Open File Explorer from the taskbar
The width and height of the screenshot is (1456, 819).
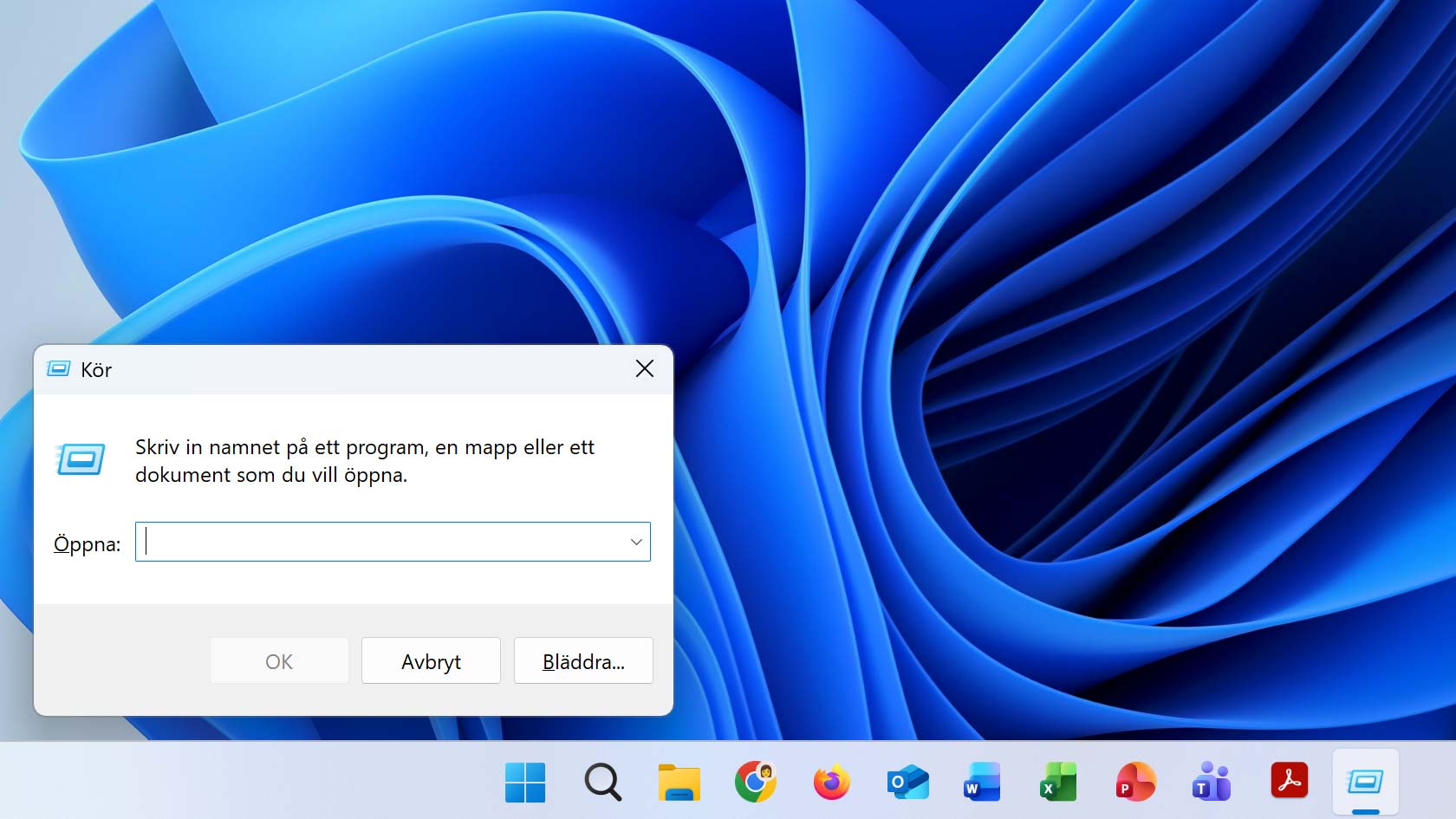679,783
